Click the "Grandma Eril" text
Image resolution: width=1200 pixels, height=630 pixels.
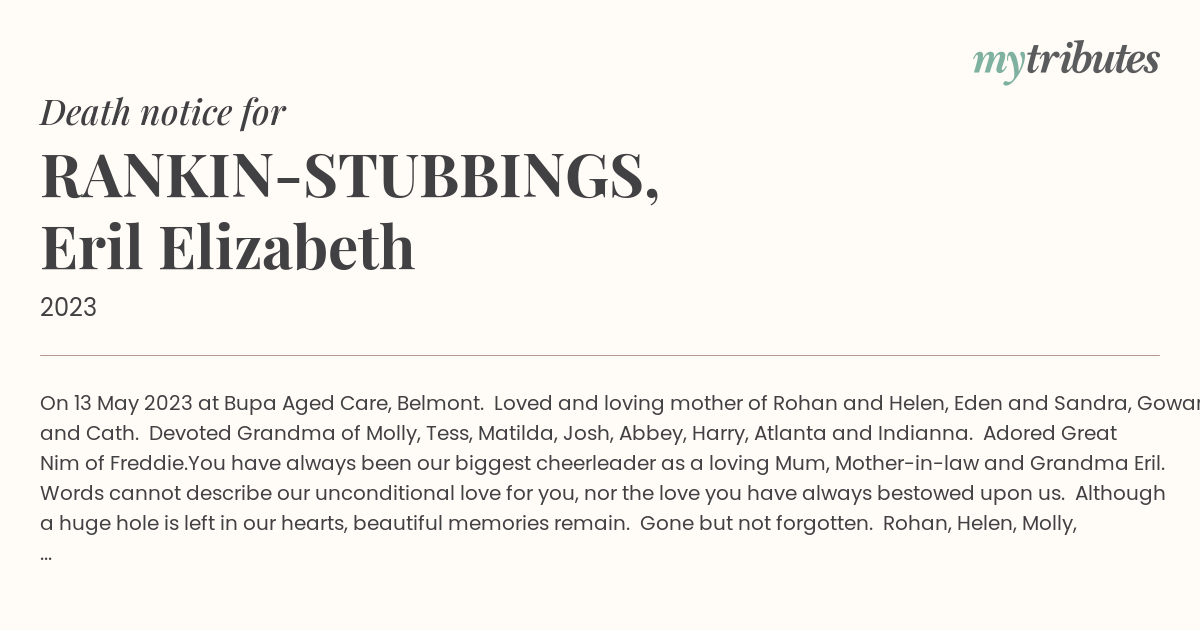click(x=1096, y=463)
